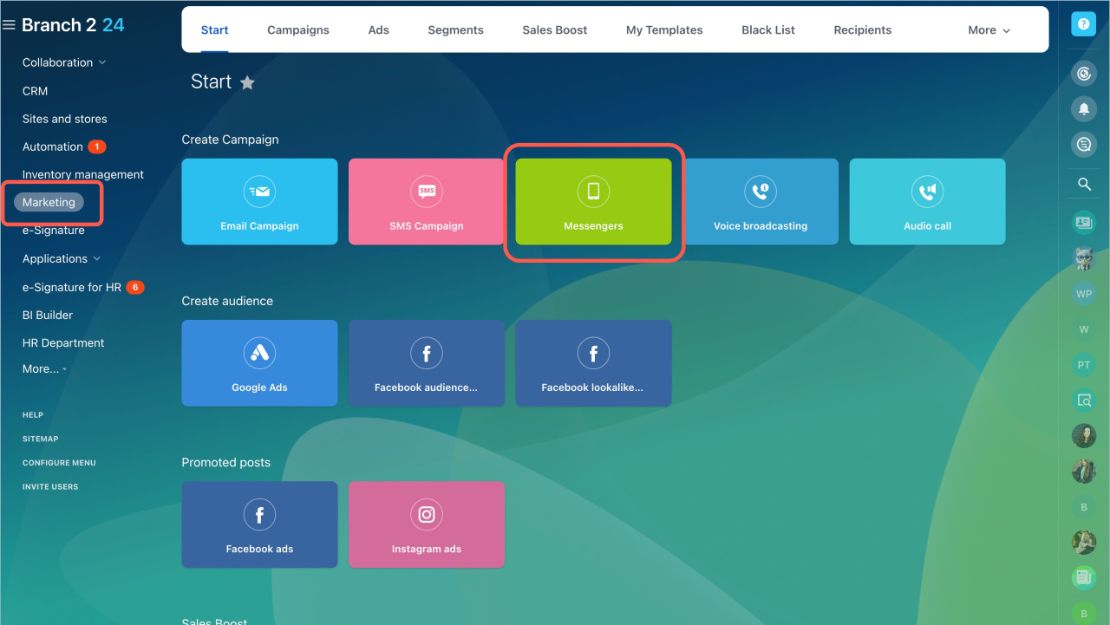Open the SITEMAP link

coord(40,439)
